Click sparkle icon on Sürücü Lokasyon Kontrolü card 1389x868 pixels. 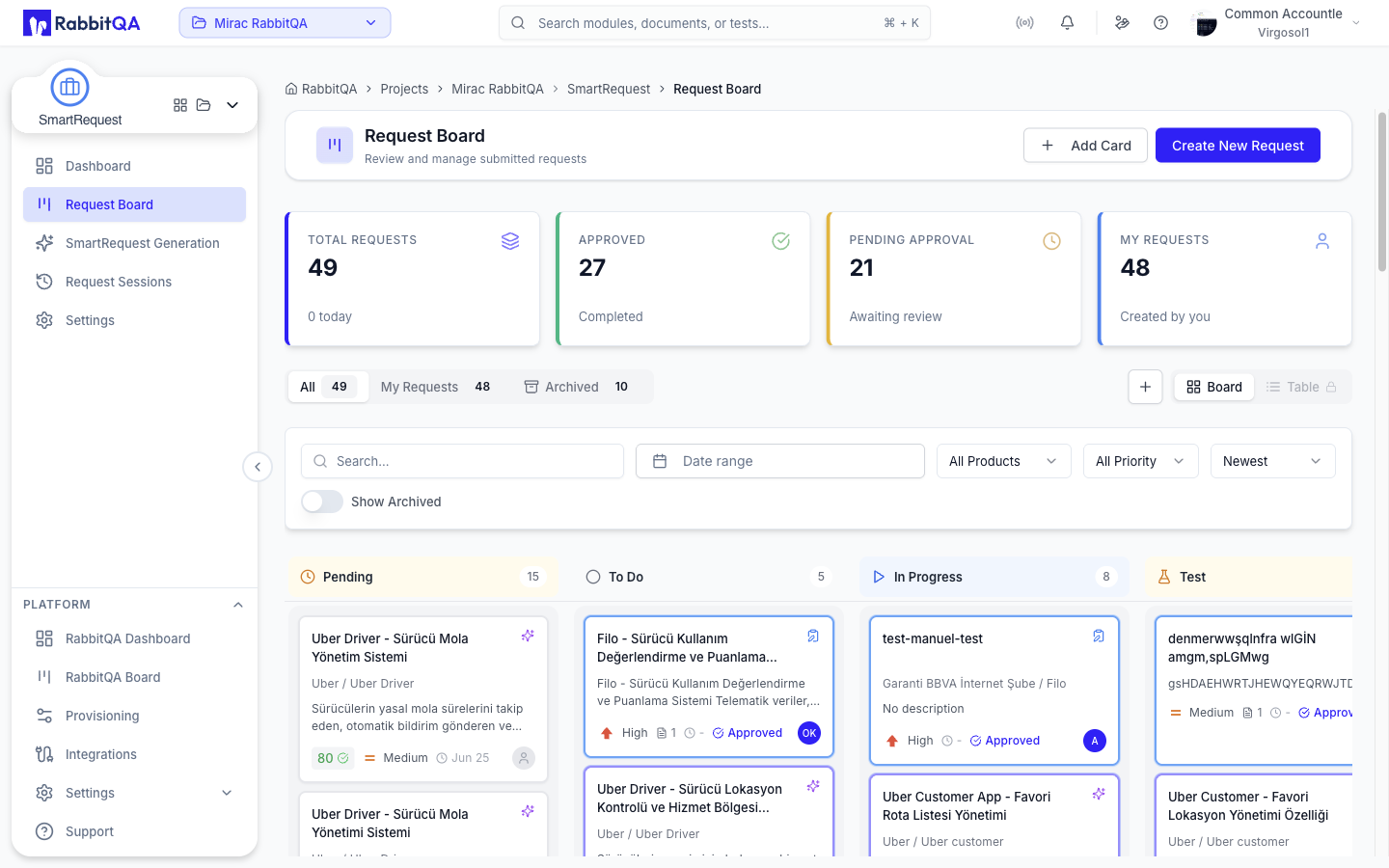[813, 786]
